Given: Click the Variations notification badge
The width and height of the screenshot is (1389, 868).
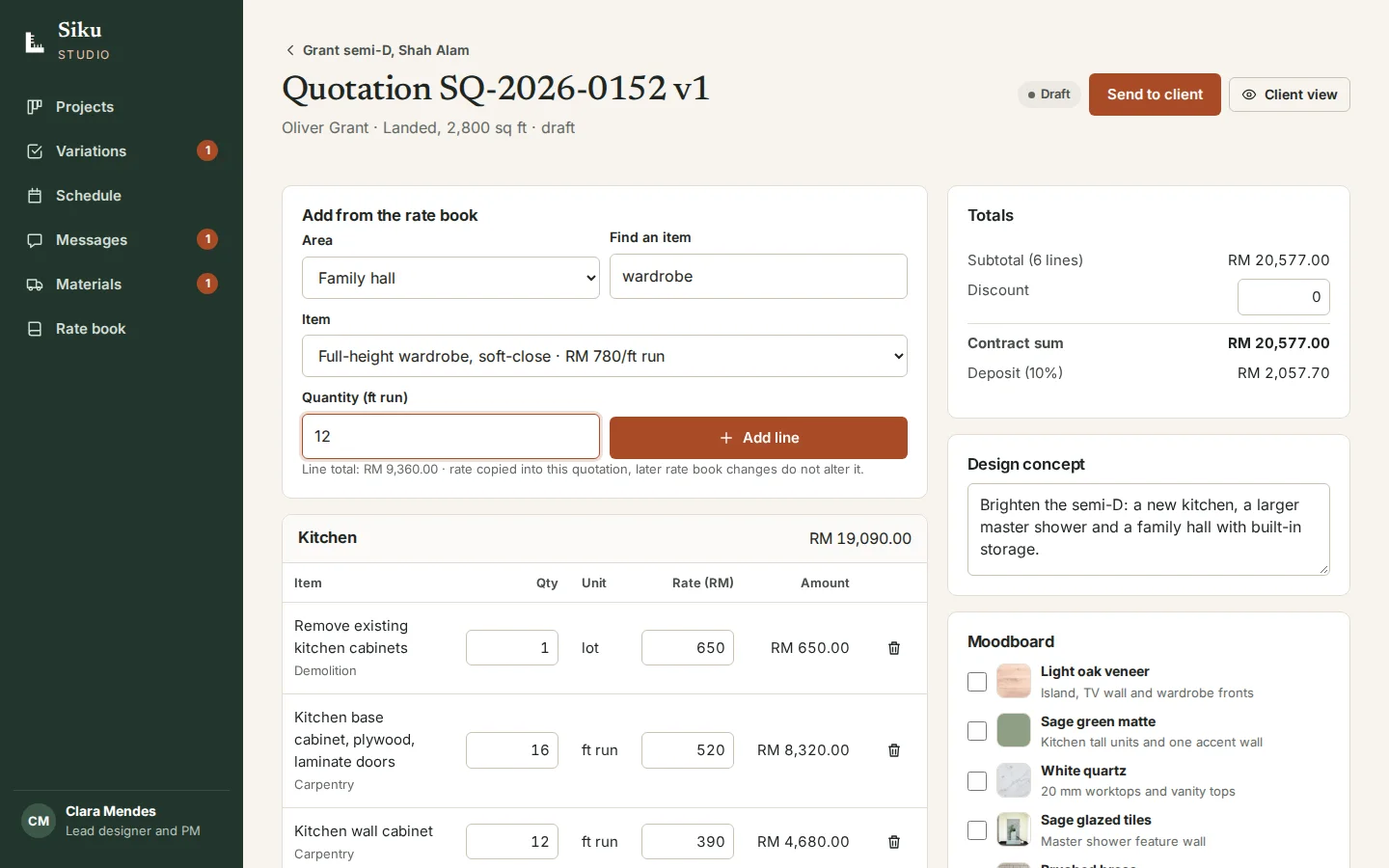Looking at the screenshot, I should pyautogui.click(x=207, y=150).
